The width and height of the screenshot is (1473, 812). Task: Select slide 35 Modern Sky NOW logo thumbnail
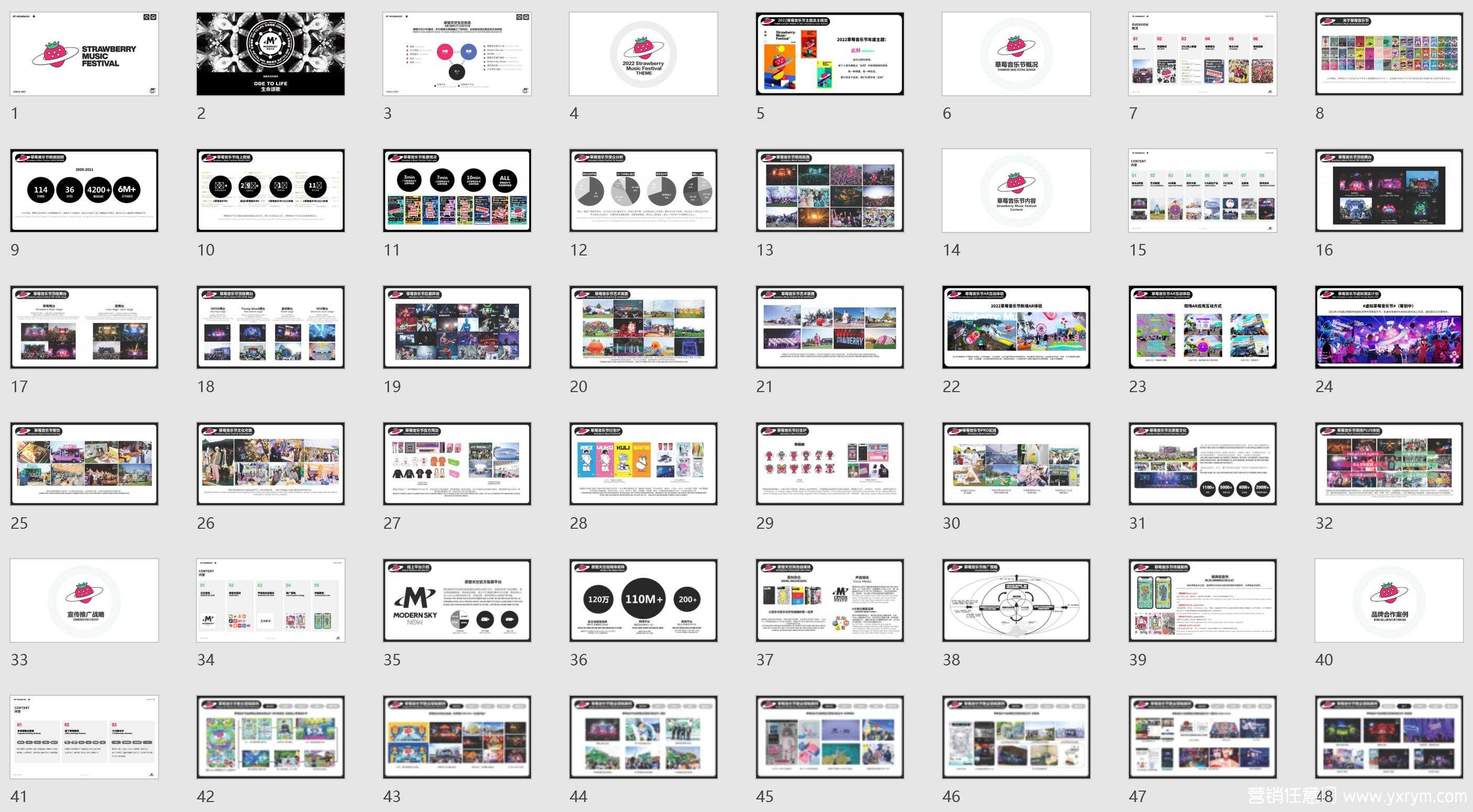(457, 600)
